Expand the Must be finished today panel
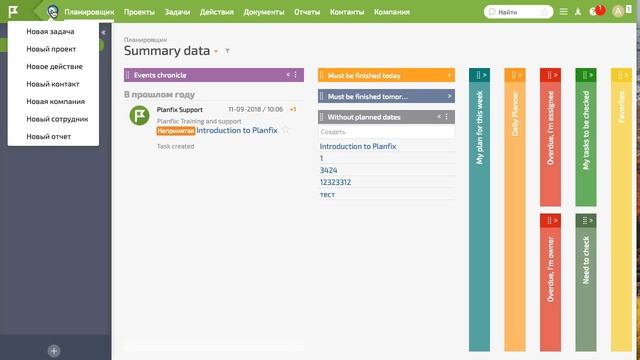Image resolution: width=640 pixels, height=360 pixels. (449, 75)
